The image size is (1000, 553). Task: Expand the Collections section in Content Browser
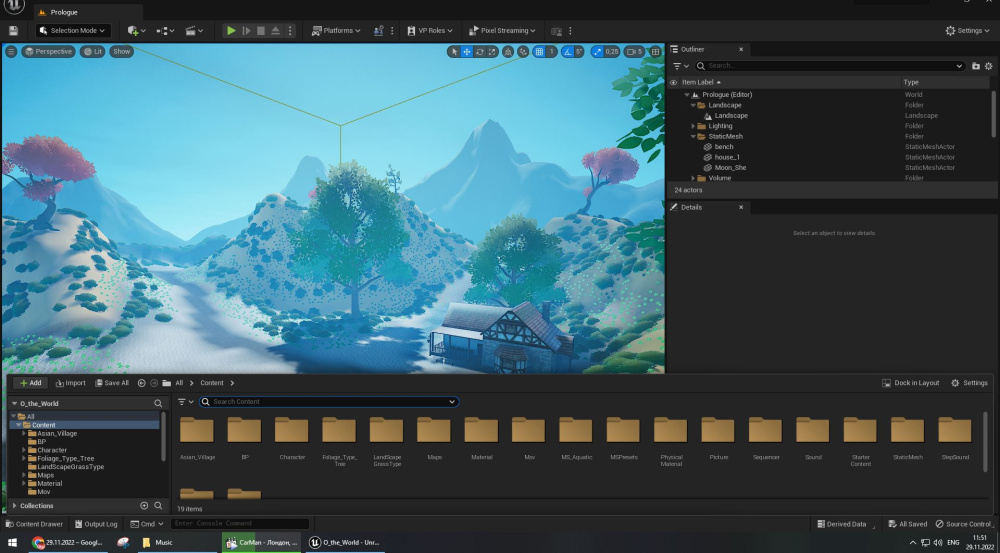point(14,506)
